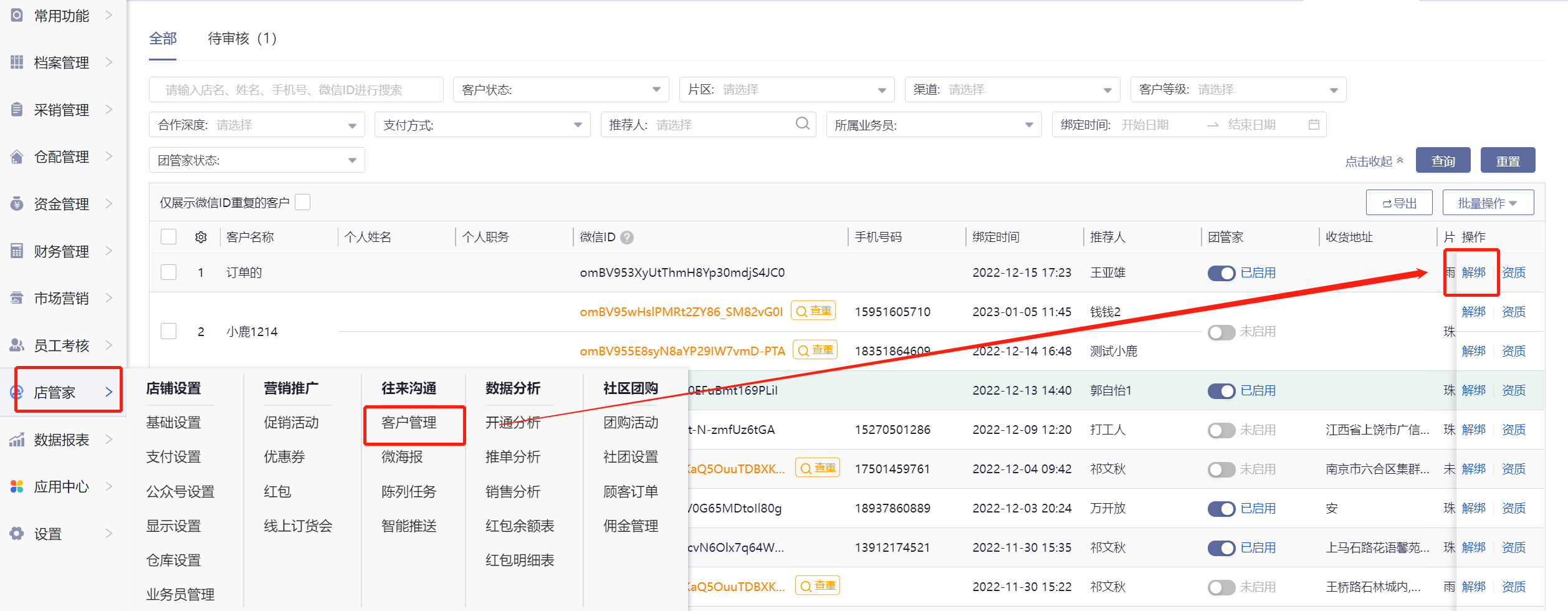Viewport: 1568px width, 611px height.
Task: Switch to the 待审核 tab
Action: point(242,39)
